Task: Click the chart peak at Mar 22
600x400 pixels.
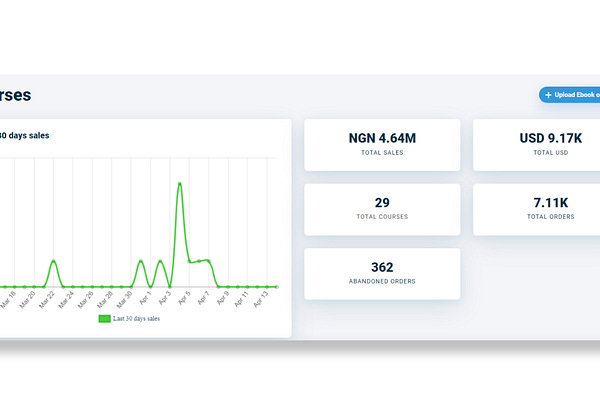Action: 54,261
